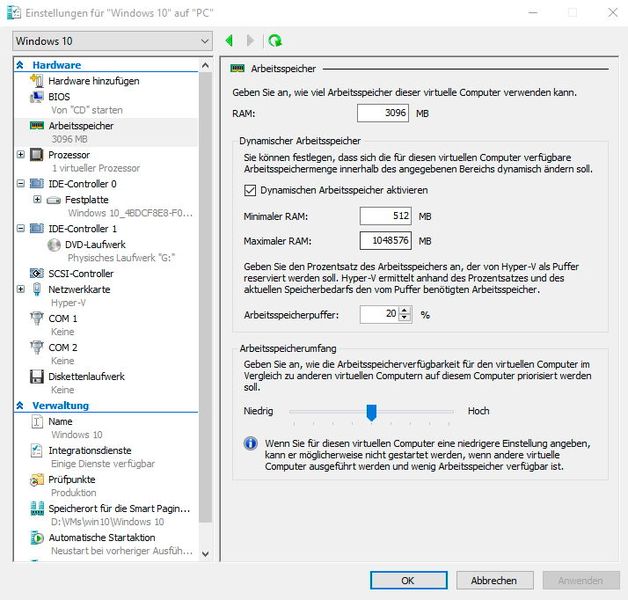Click the gray forward arrow in the toolbar
Screen dimensions: 628x600
coord(250,40)
